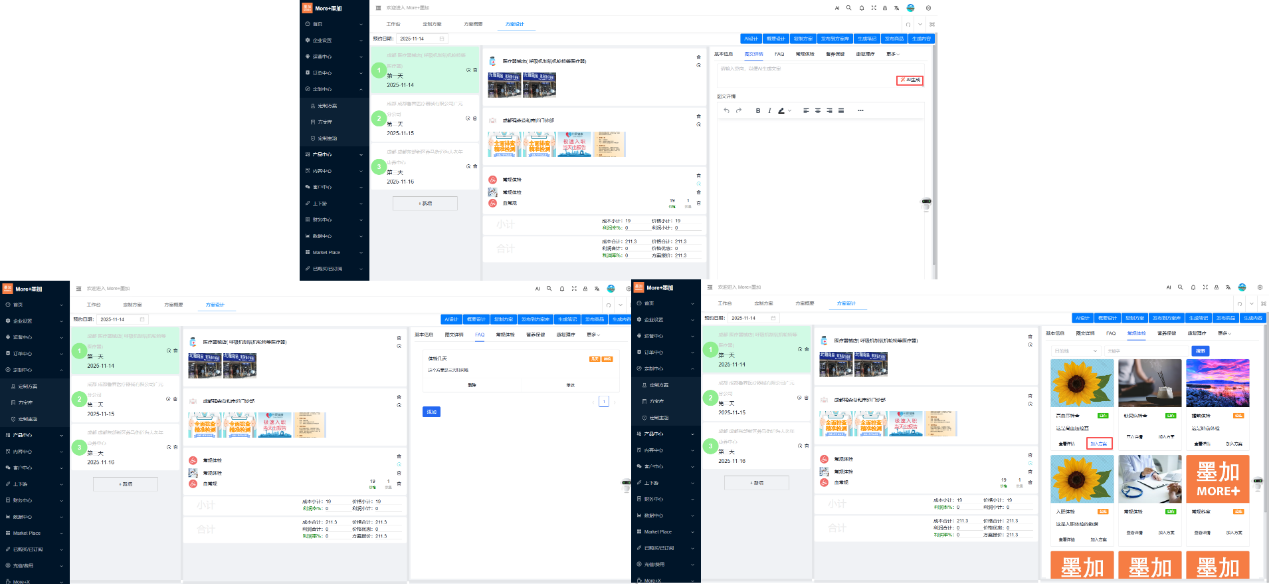Click the red-outlined AI生成 button

click(909, 79)
